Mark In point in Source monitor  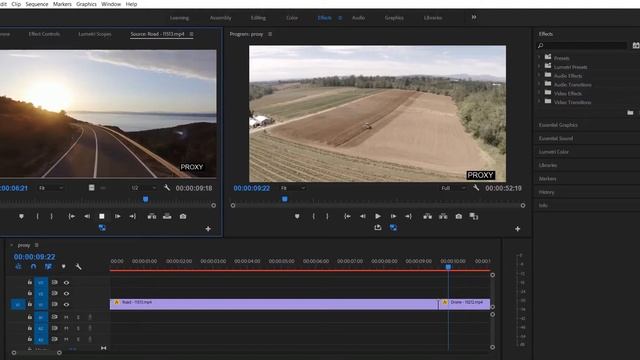38,216
